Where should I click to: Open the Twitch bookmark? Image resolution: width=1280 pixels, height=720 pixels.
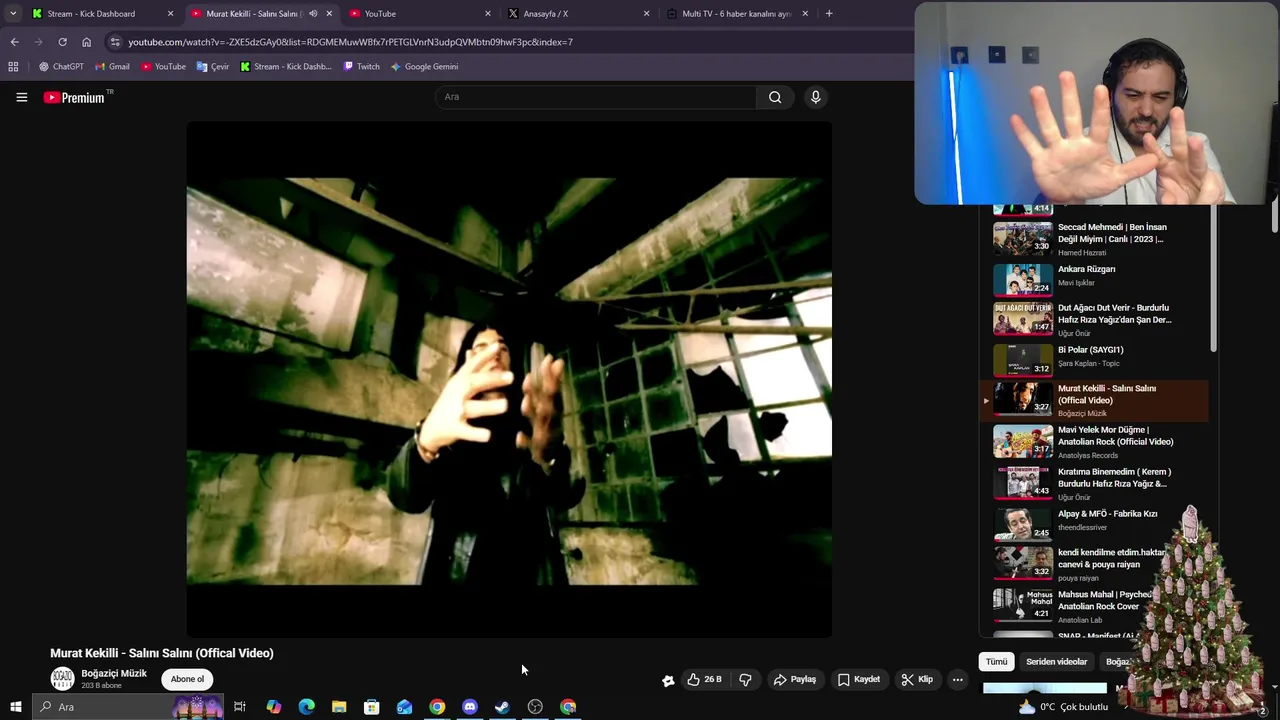[x=361, y=66]
